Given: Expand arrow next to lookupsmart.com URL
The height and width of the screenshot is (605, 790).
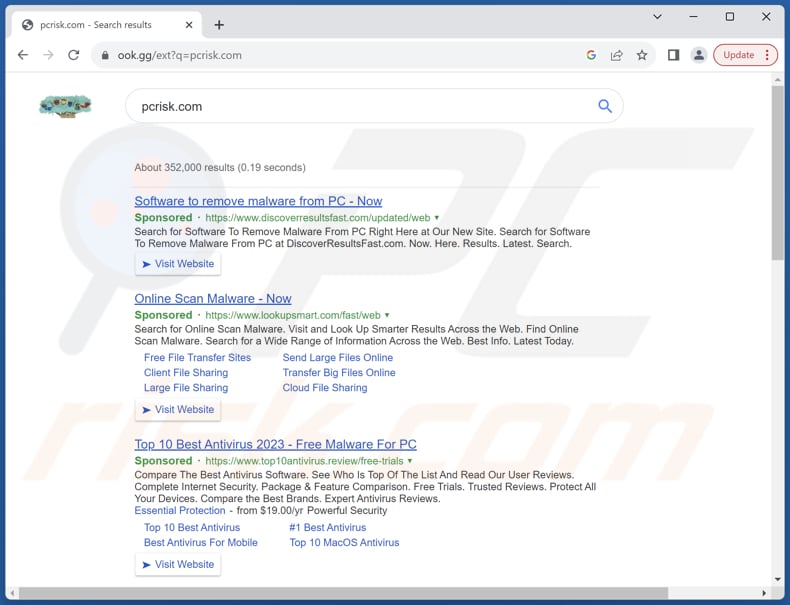Looking at the screenshot, I should (387, 315).
